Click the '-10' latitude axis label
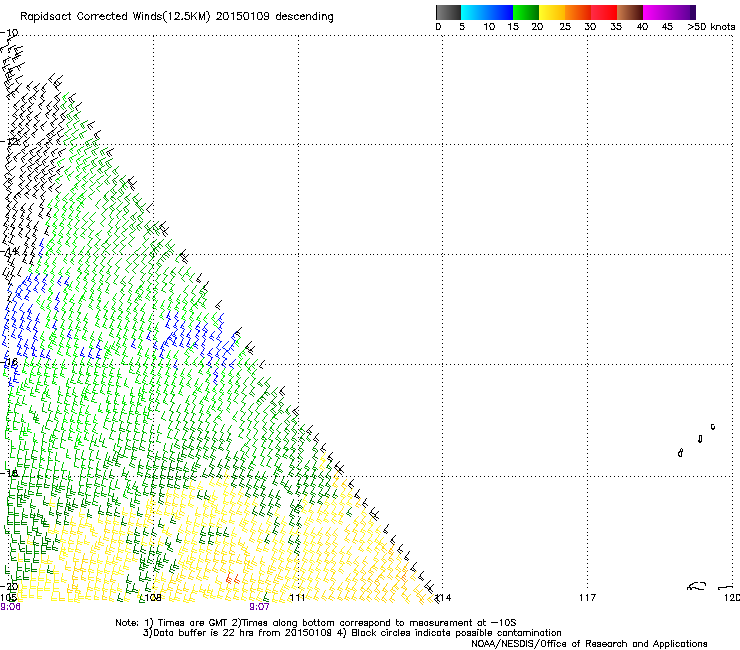 tap(9, 33)
